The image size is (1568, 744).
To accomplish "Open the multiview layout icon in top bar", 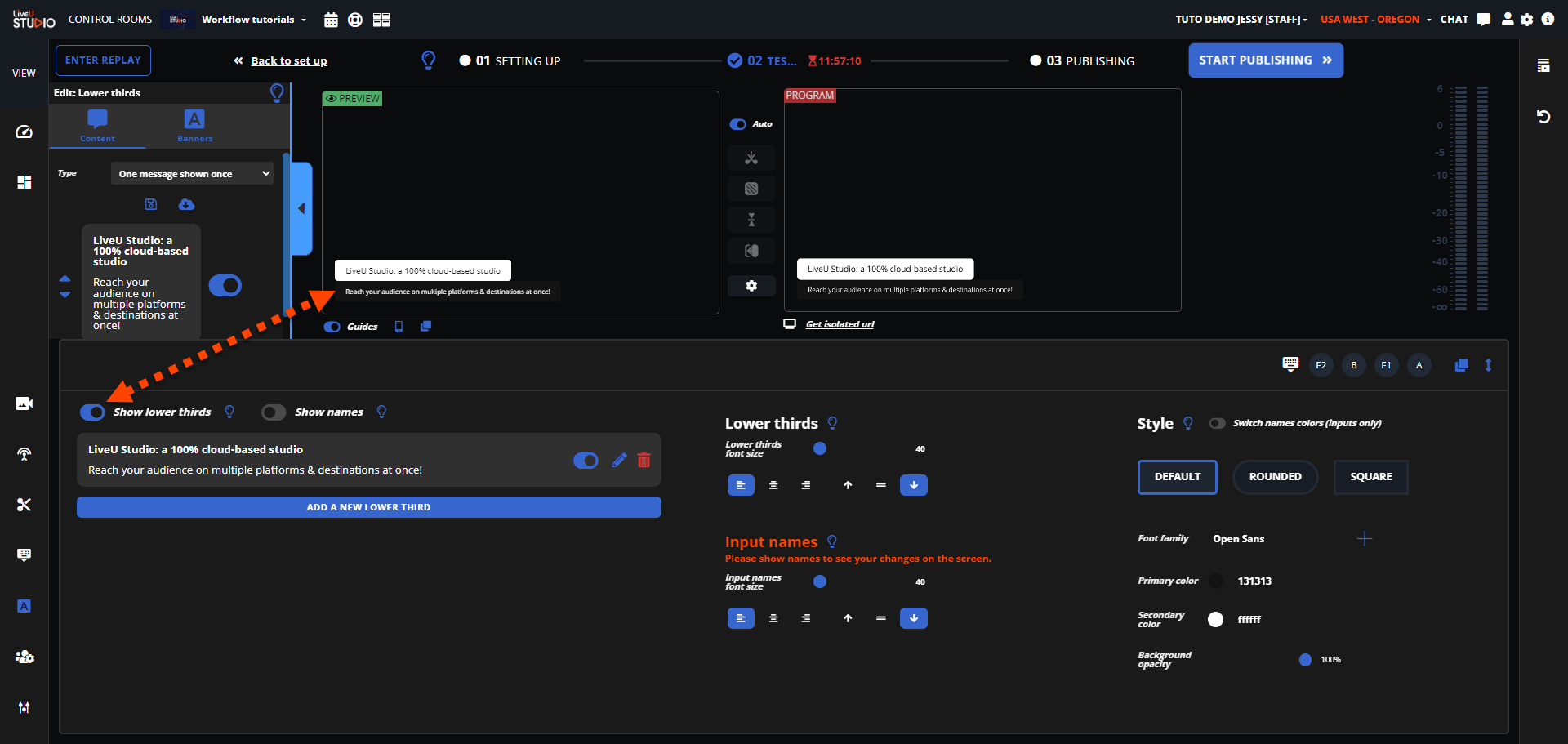I will click(x=381, y=20).
